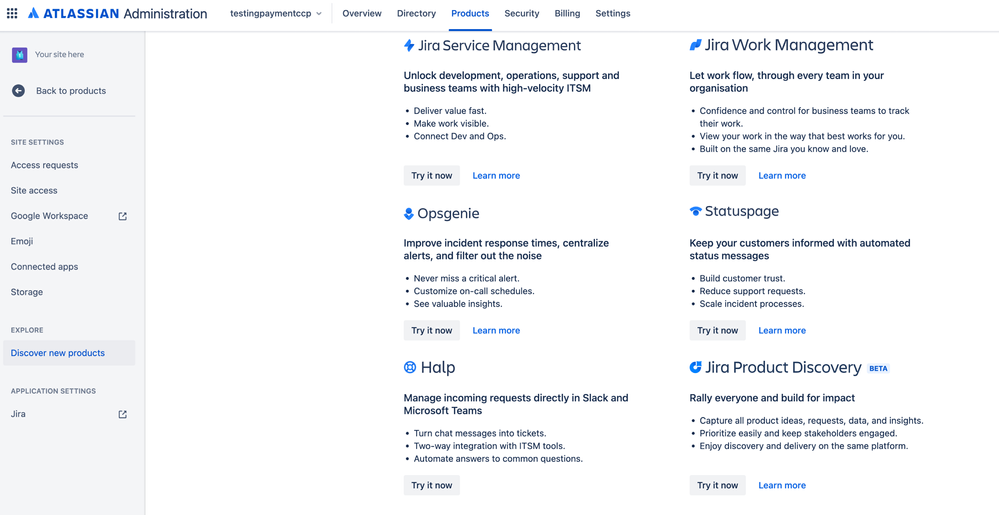Click 'Your site here' text
Image resolution: width=999 pixels, height=515 pixels.
coord(59,55)
